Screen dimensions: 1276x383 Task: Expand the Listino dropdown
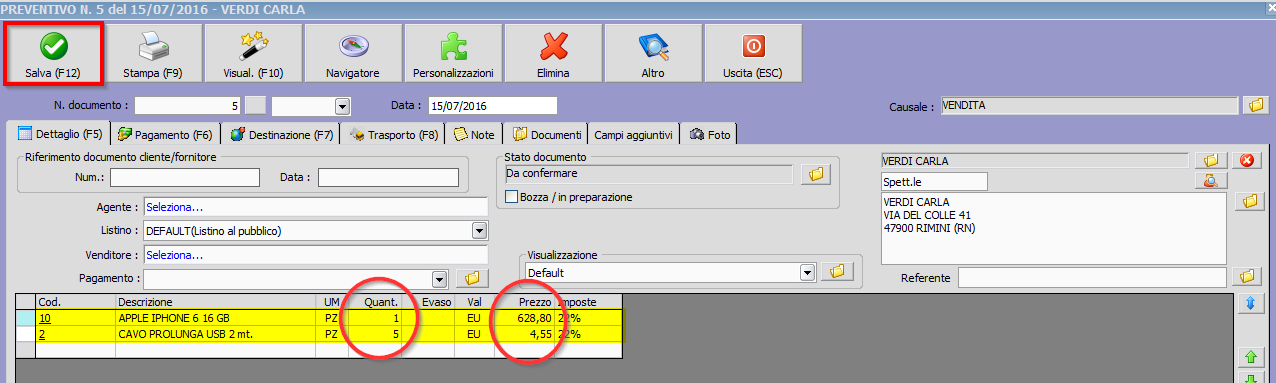(478, 231)
